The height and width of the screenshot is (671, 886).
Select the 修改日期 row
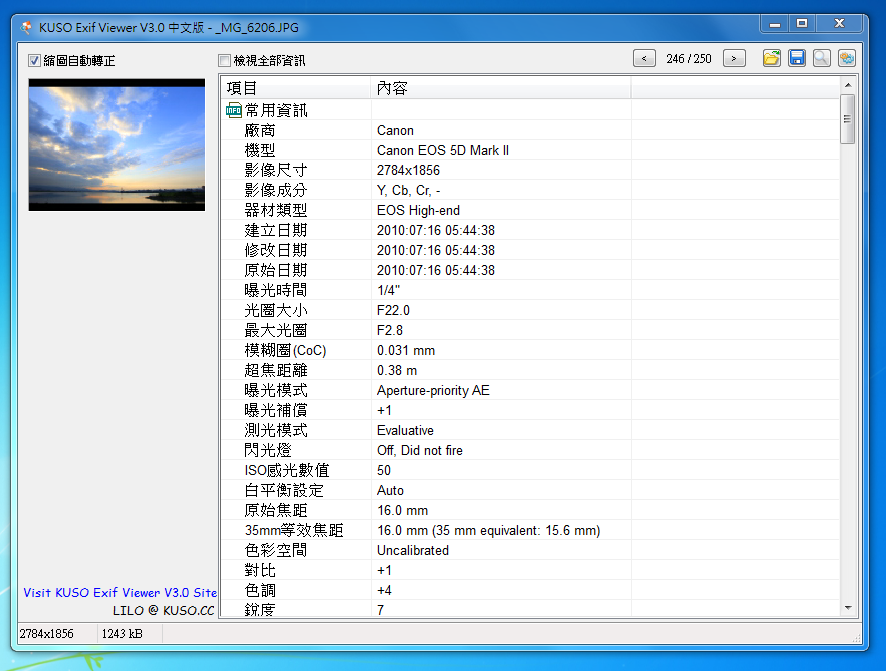tap(529, 250)
